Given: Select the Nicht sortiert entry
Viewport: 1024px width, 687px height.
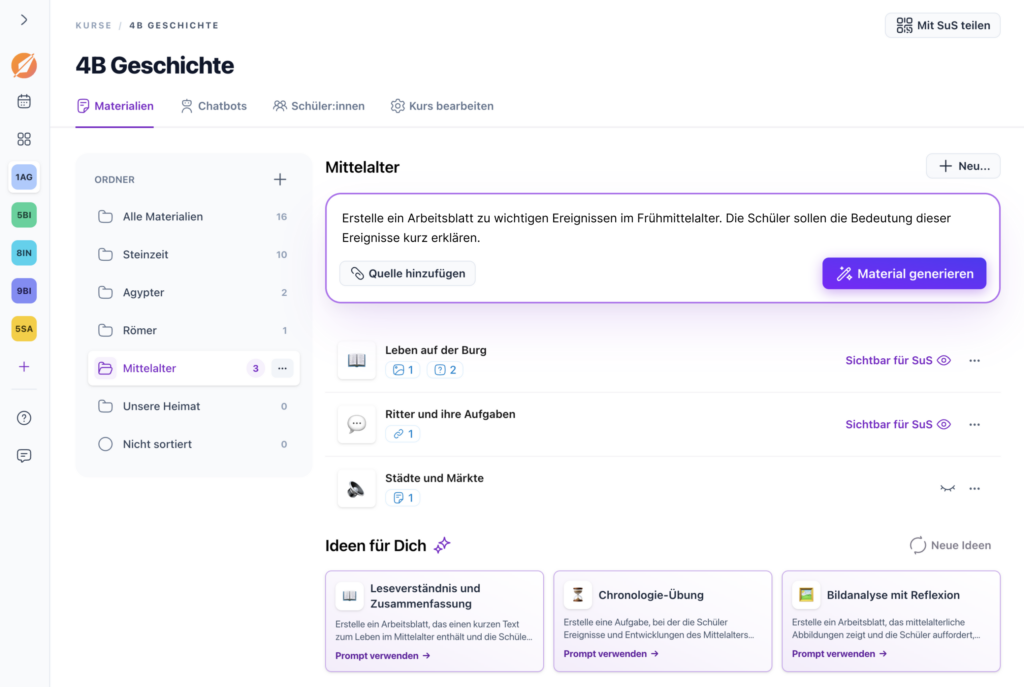Looking at the screenshot, I should pyautogui.click(x=193, y=444).
